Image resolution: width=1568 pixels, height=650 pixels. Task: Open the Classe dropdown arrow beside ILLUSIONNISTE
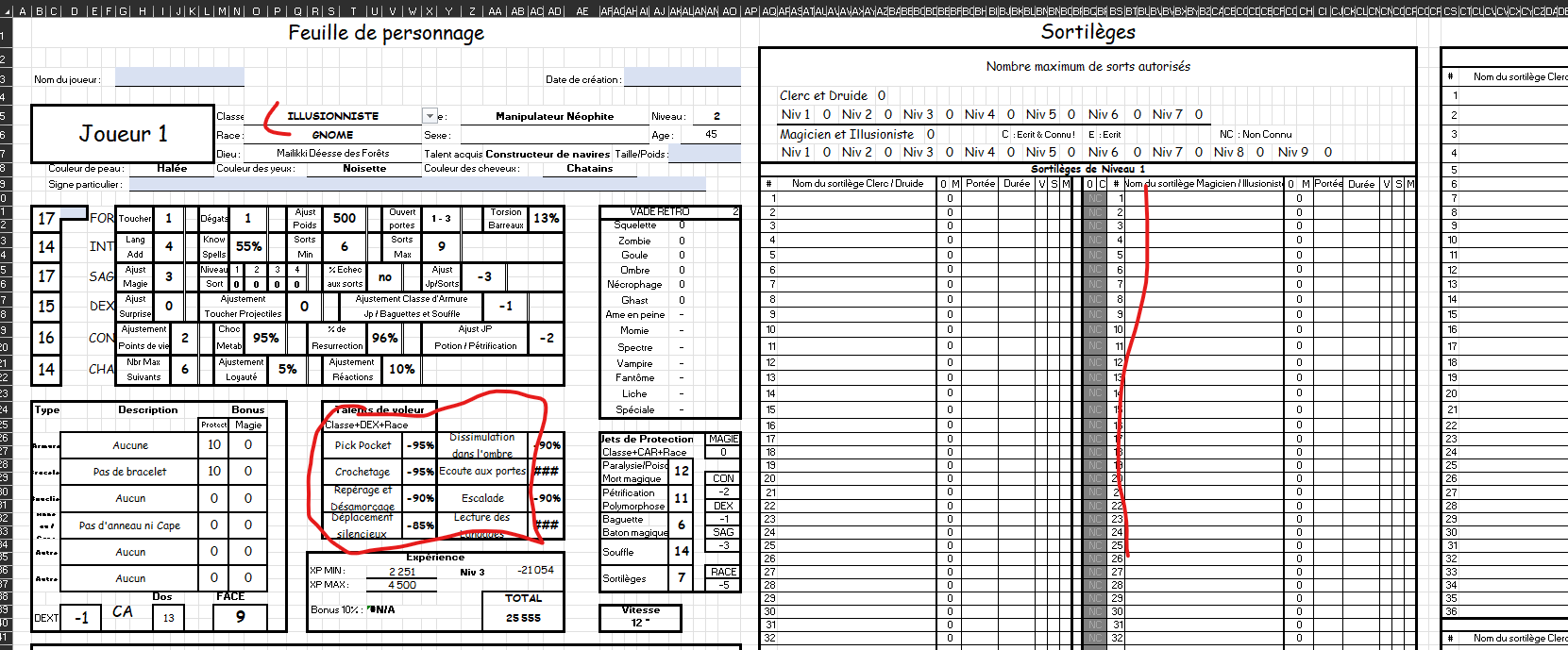430,116
